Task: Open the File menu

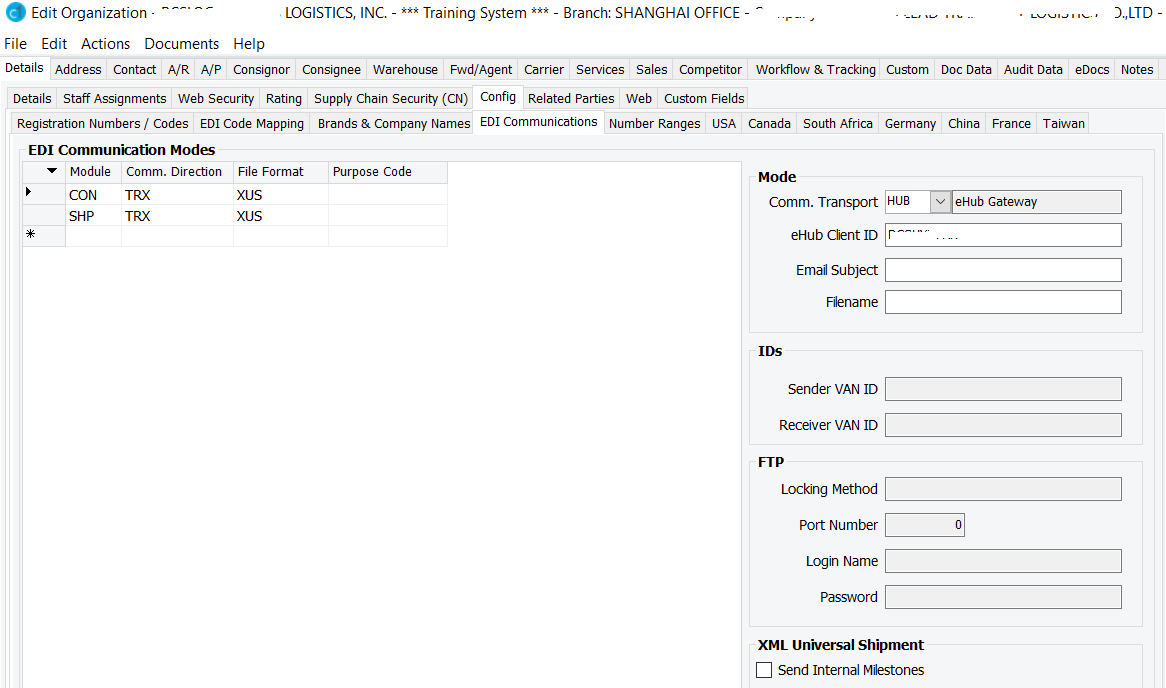Action: 16,44
